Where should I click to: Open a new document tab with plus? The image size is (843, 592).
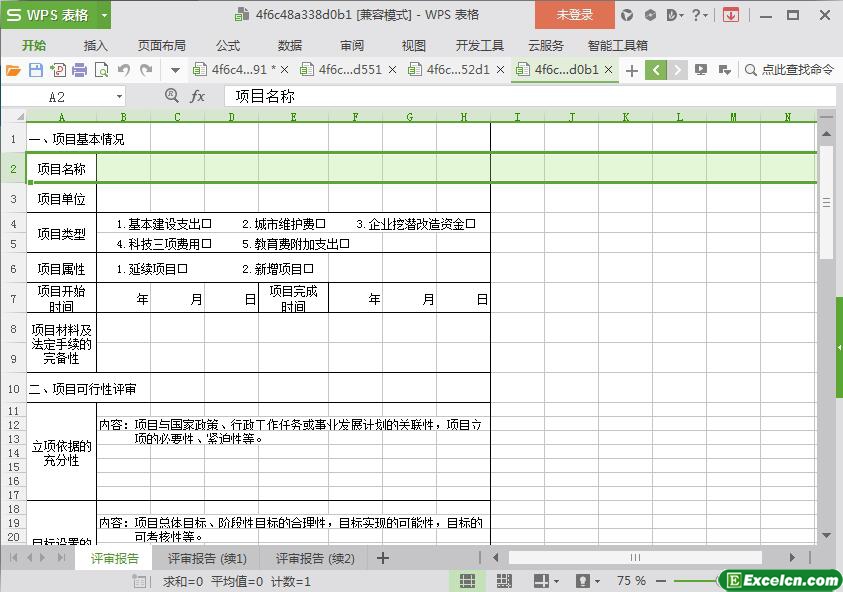pos(631,70)
